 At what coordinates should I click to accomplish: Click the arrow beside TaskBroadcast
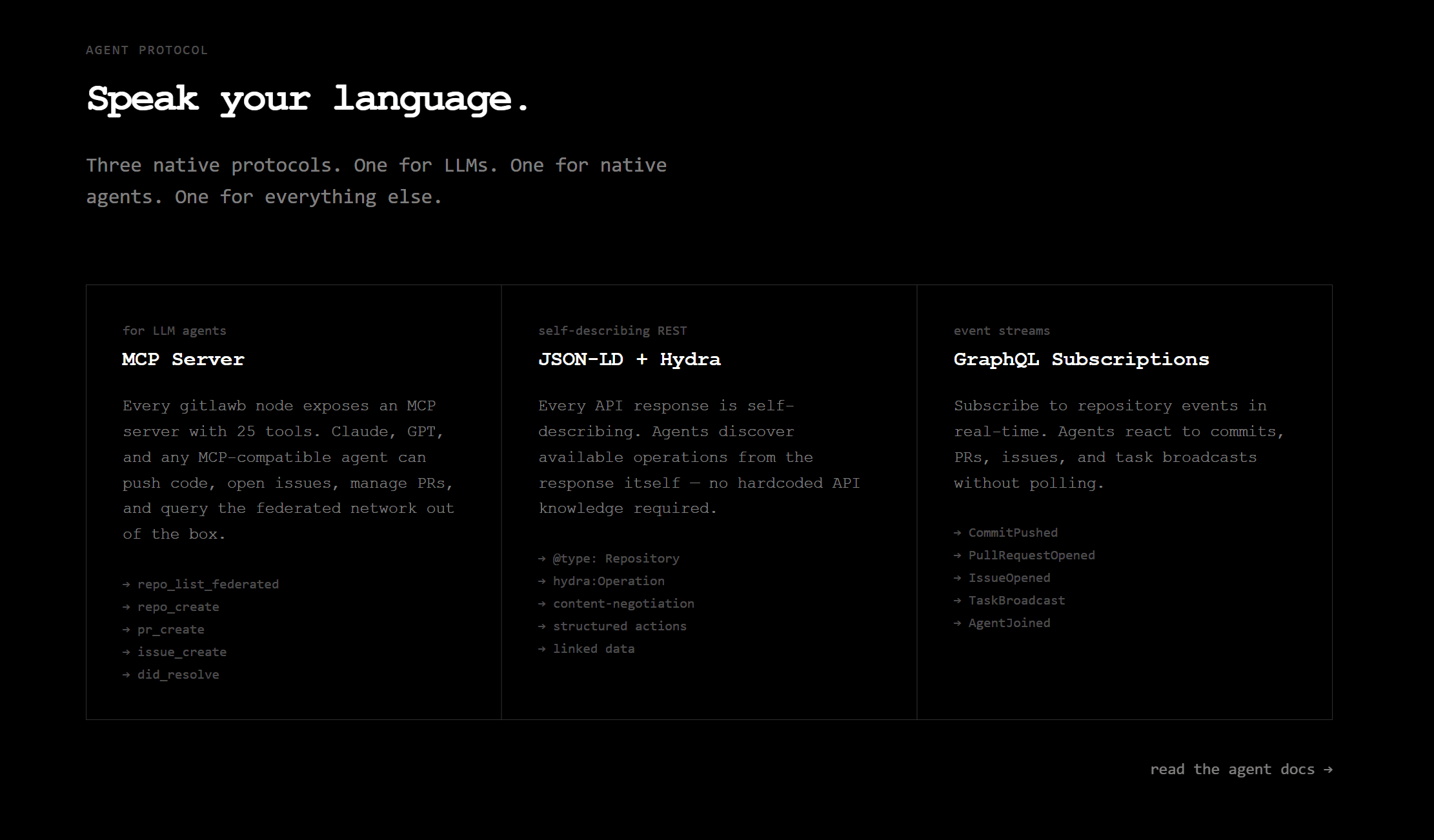[x=958, y=601]
